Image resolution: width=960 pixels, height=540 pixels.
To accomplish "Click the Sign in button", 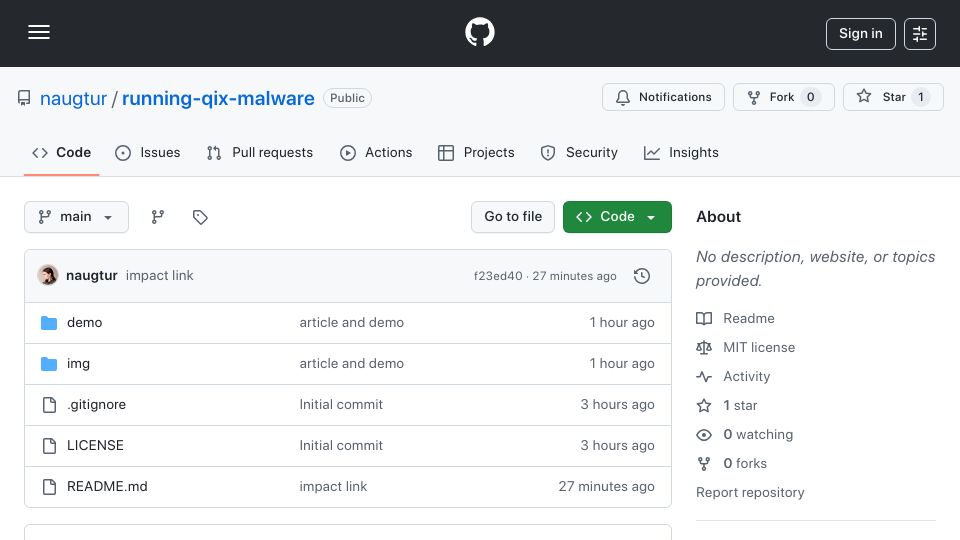I will (860, 34).
